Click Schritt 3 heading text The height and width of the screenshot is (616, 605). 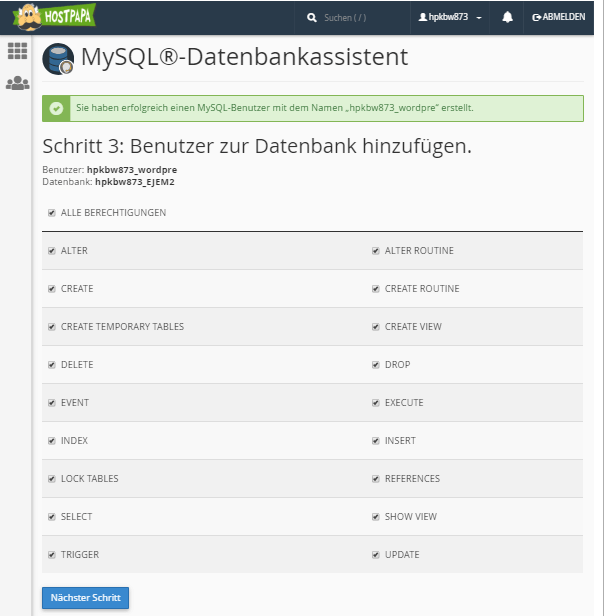point(257,146)
